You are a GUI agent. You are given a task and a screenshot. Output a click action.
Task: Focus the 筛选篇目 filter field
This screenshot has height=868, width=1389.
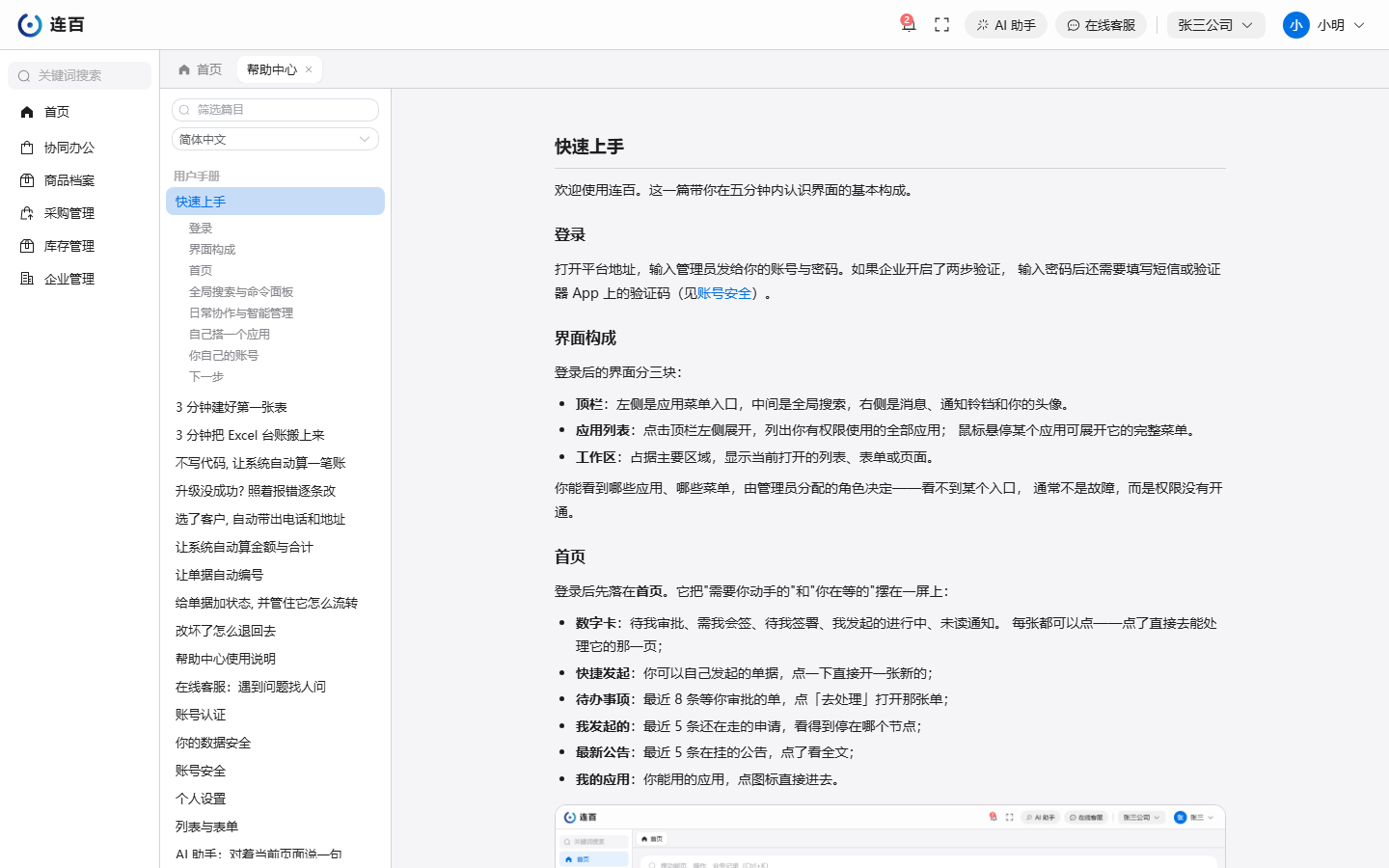(x=275, y=110)
